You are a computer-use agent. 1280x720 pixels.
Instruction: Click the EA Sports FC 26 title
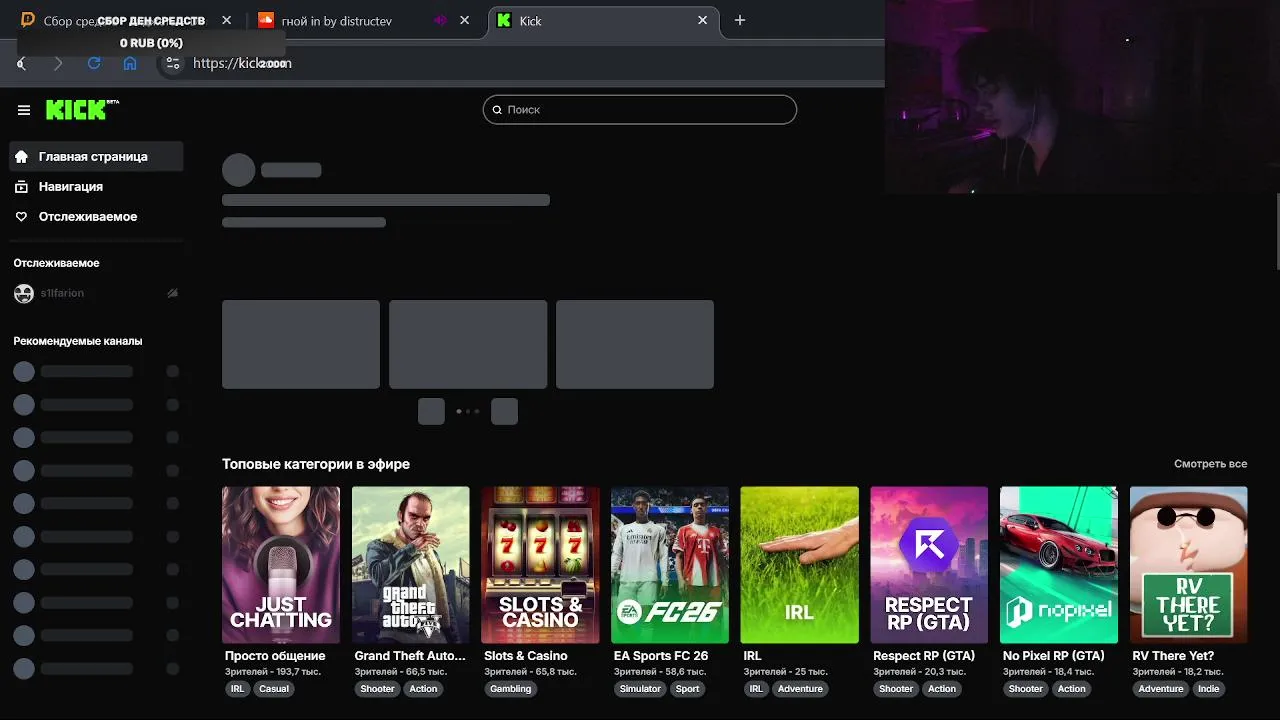click(661, 656)
